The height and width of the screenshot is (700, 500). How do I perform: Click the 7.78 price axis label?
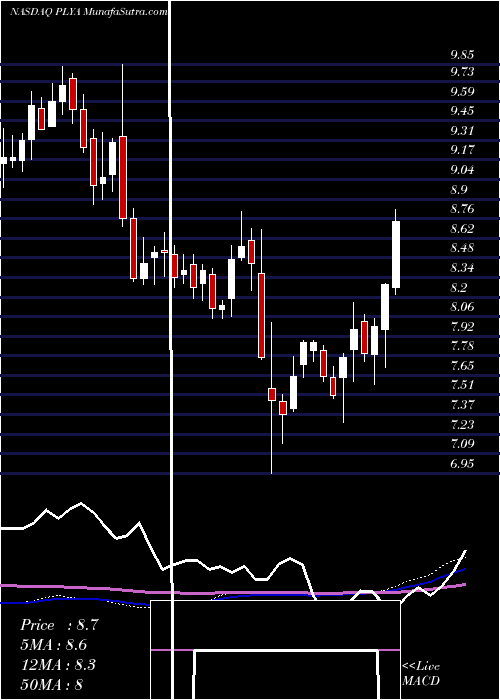(462, 345)
